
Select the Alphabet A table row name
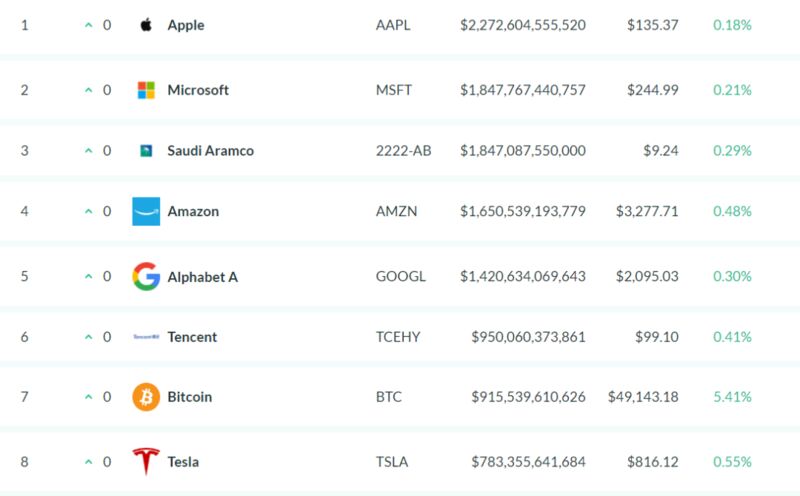point(203,277)
